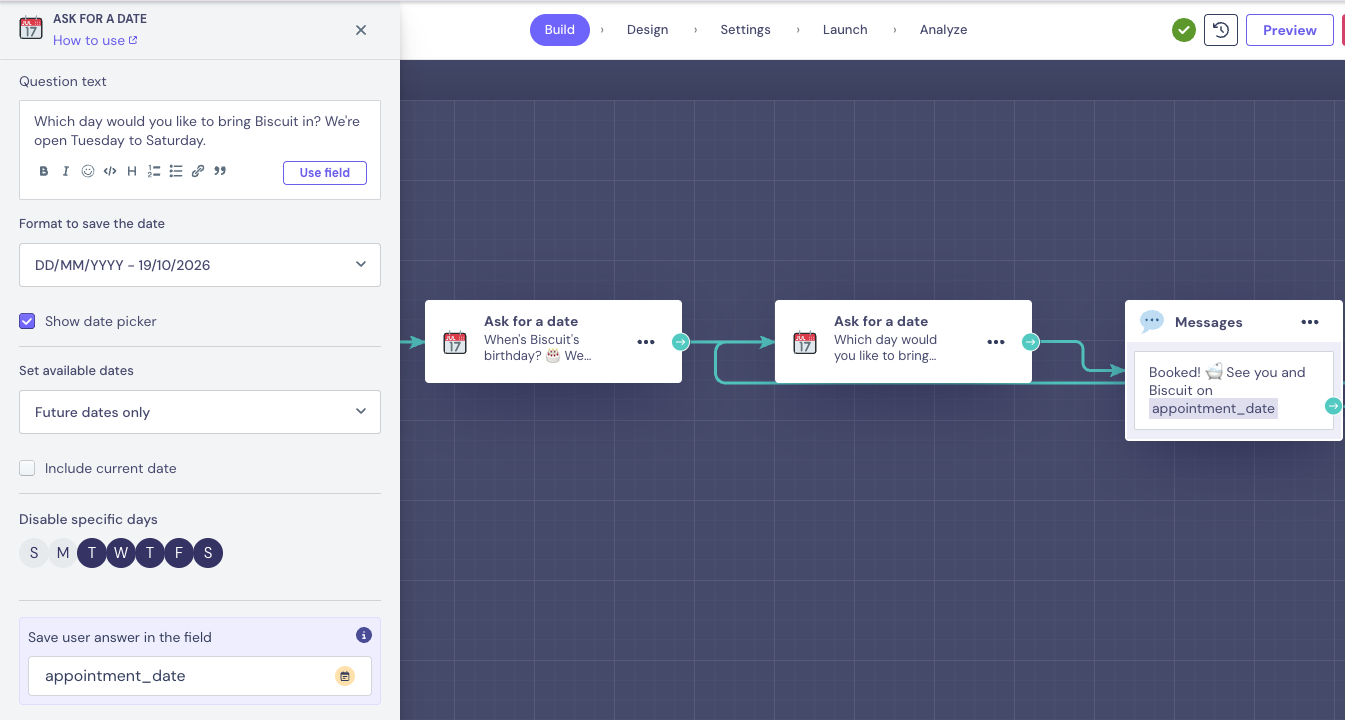Close the Ask for a date panel
1345x720 pixels.
click(x=361, y=30)
